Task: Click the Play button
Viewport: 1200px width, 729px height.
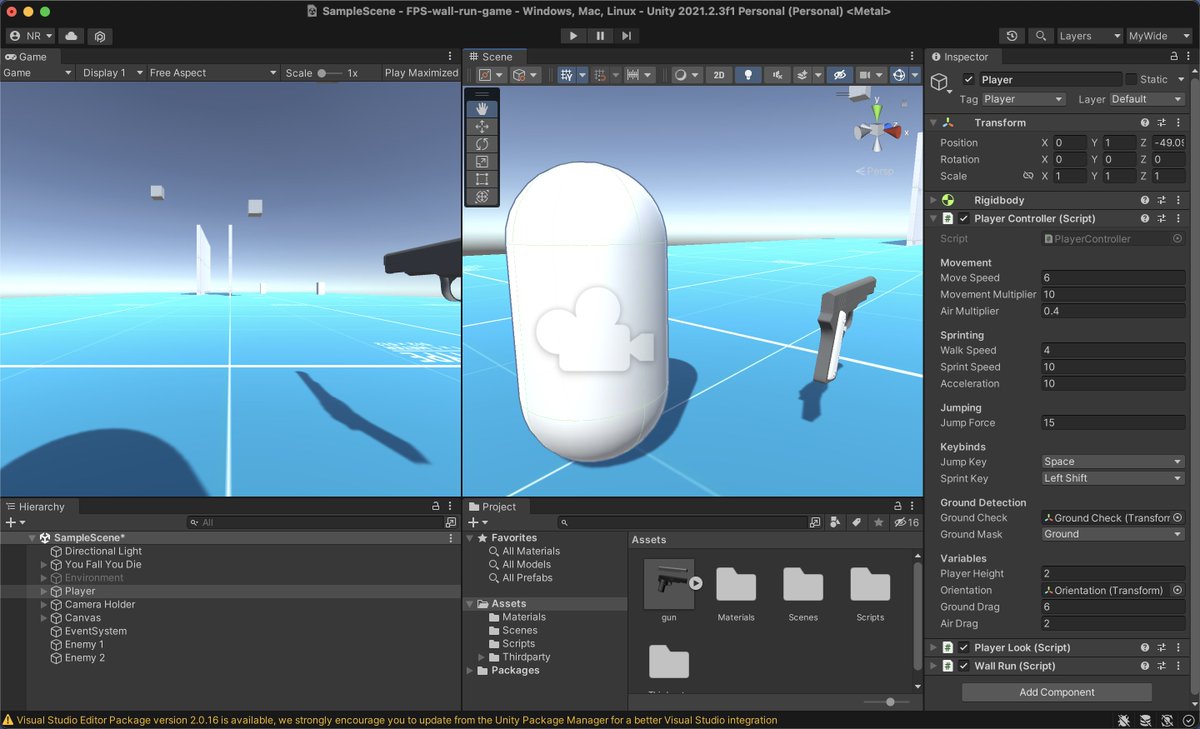Action: pyautogui.click(x=573, y=36)
